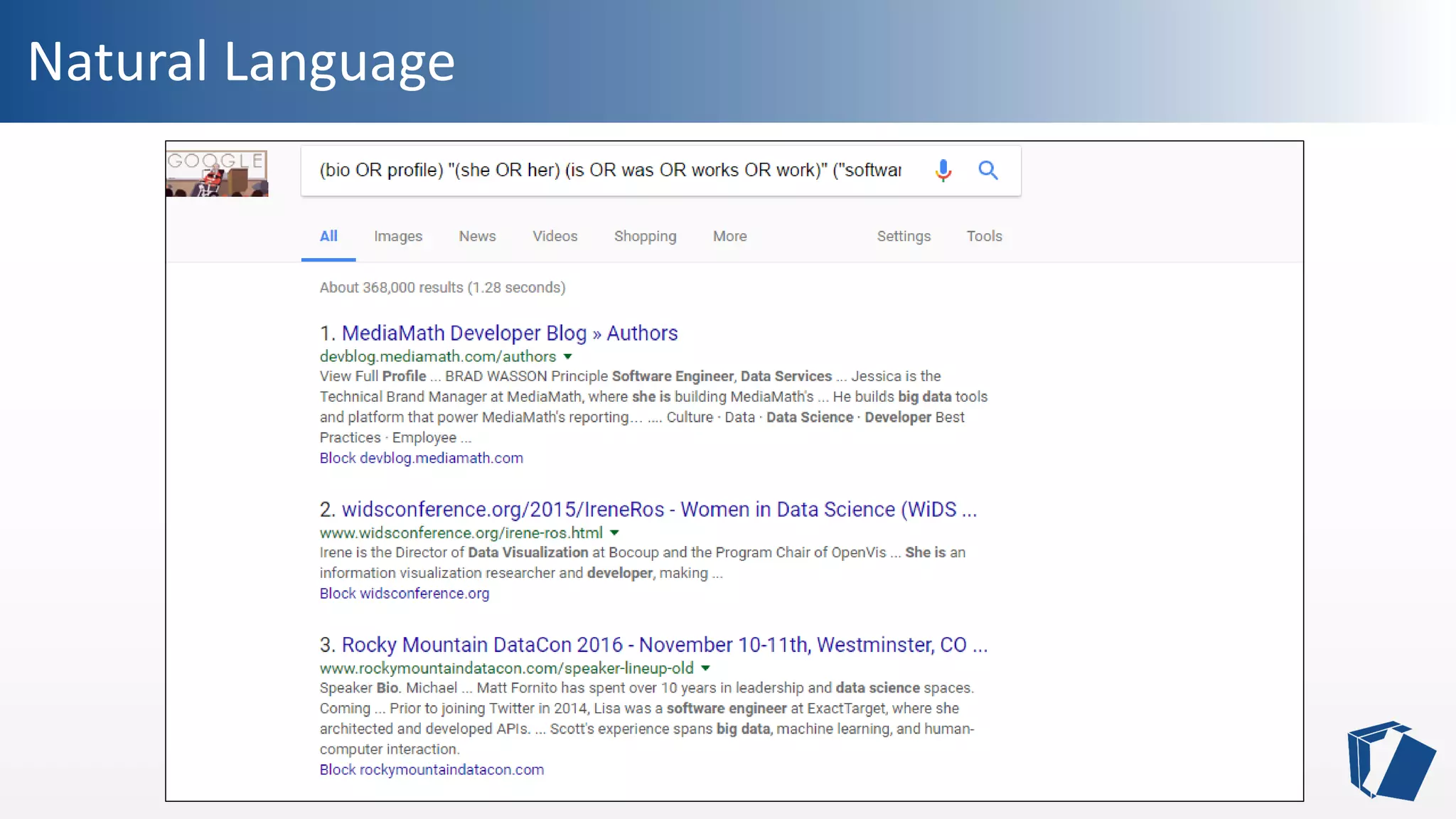Click the blue magnifier search icon
1456x819 pixels.
pyautogui.click(x=987, y=171)
